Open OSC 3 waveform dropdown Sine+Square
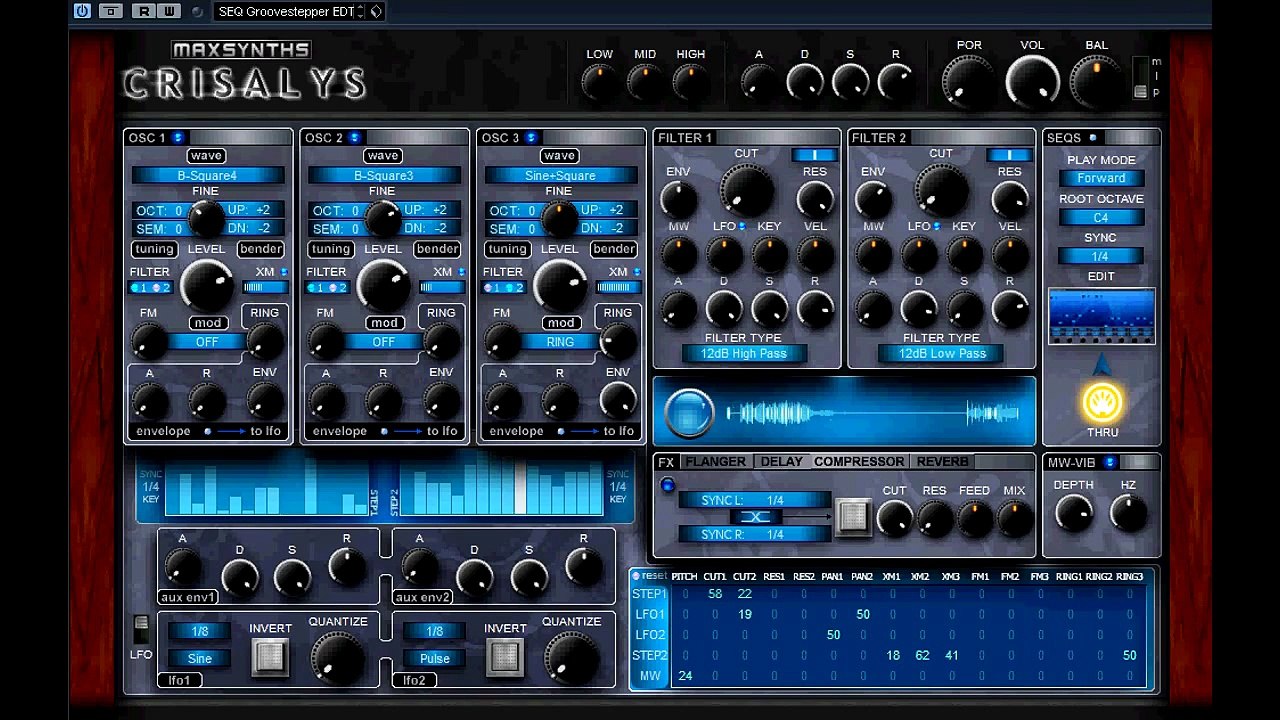The width and height of the screenshot is (1280, 720). pyautogui.click(x=560, y=176)
